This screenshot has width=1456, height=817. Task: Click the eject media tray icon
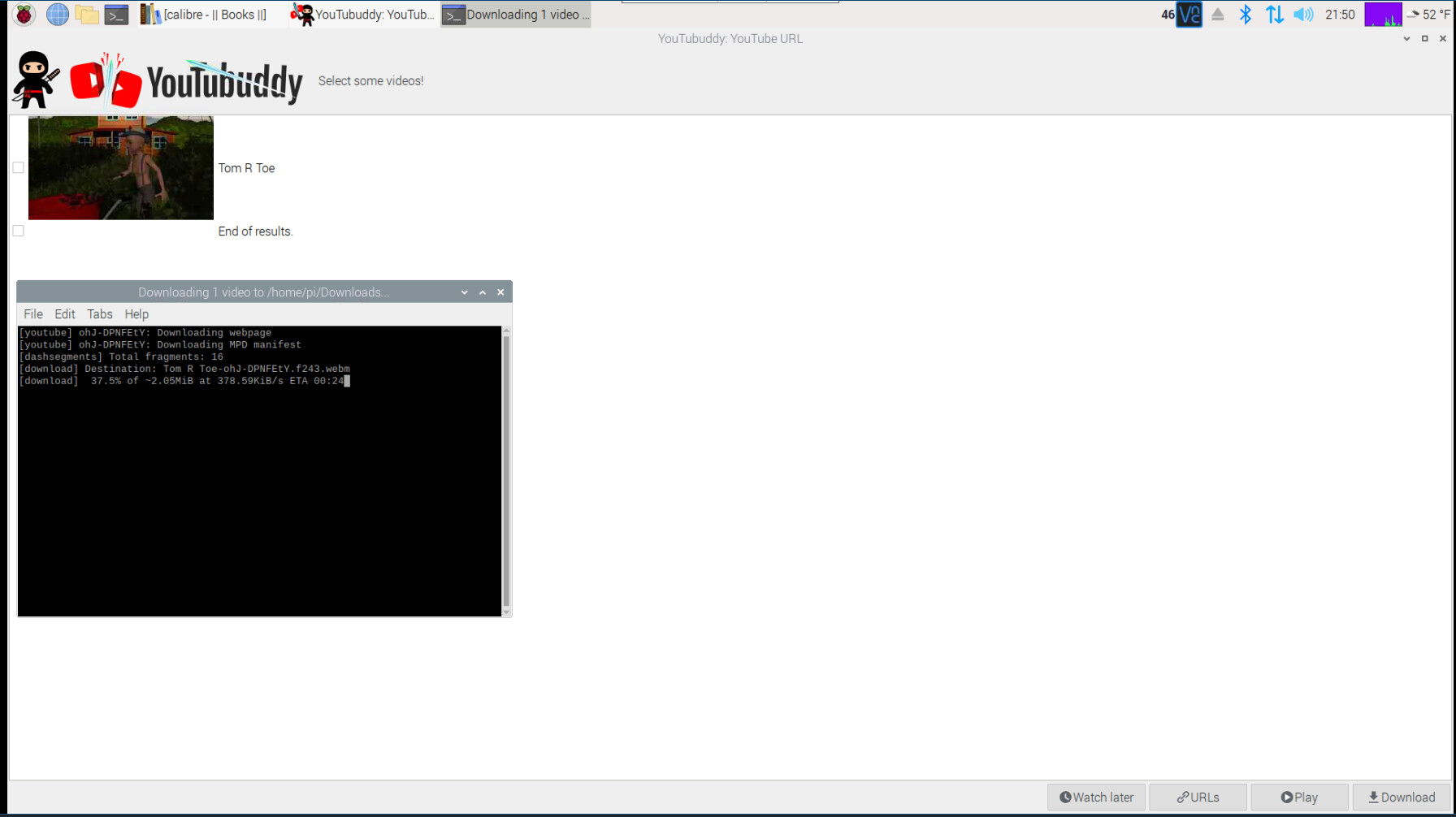click(x=1217, y=15)
